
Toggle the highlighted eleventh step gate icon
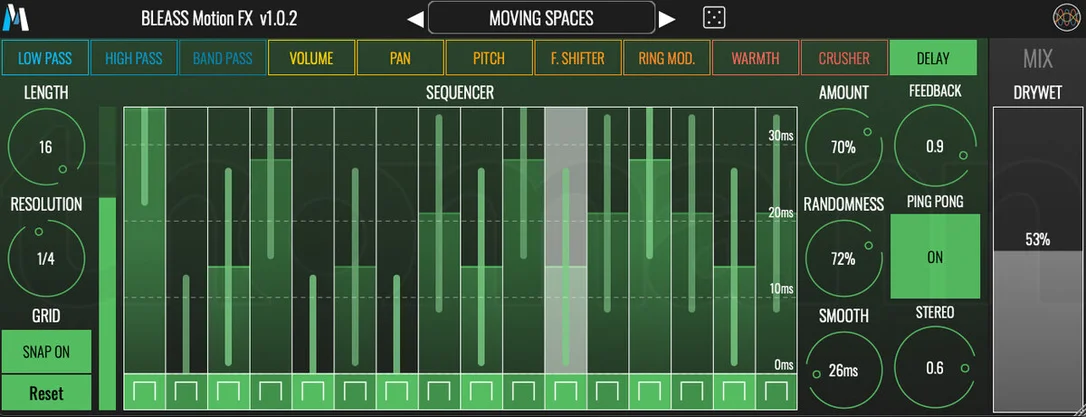pos(566,391)
